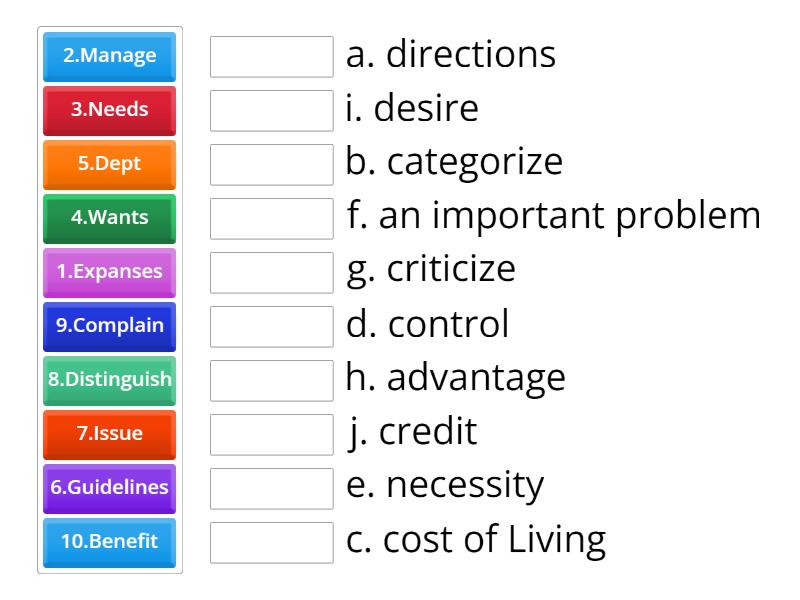
Task: Click the answer box beside 'g. criticize'
Action: click(272, 271)
